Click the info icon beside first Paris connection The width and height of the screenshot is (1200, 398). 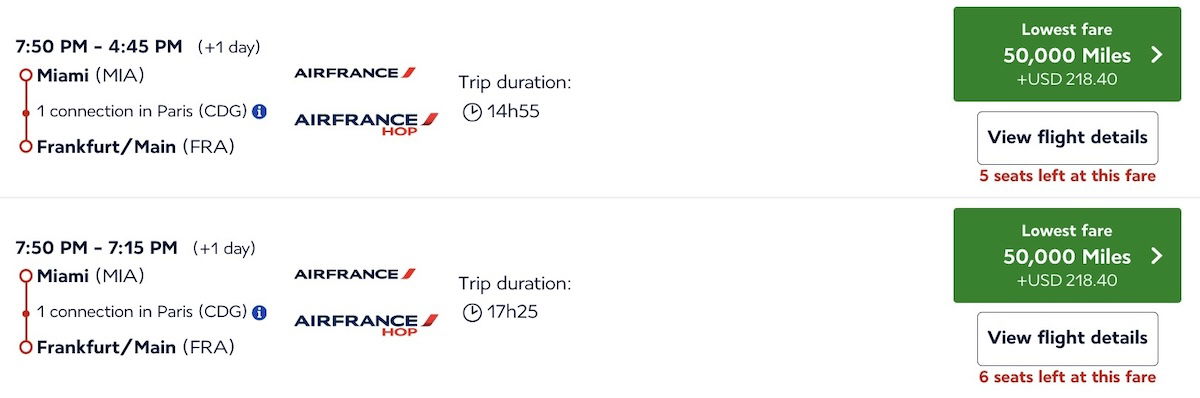(x=260, y=111)
